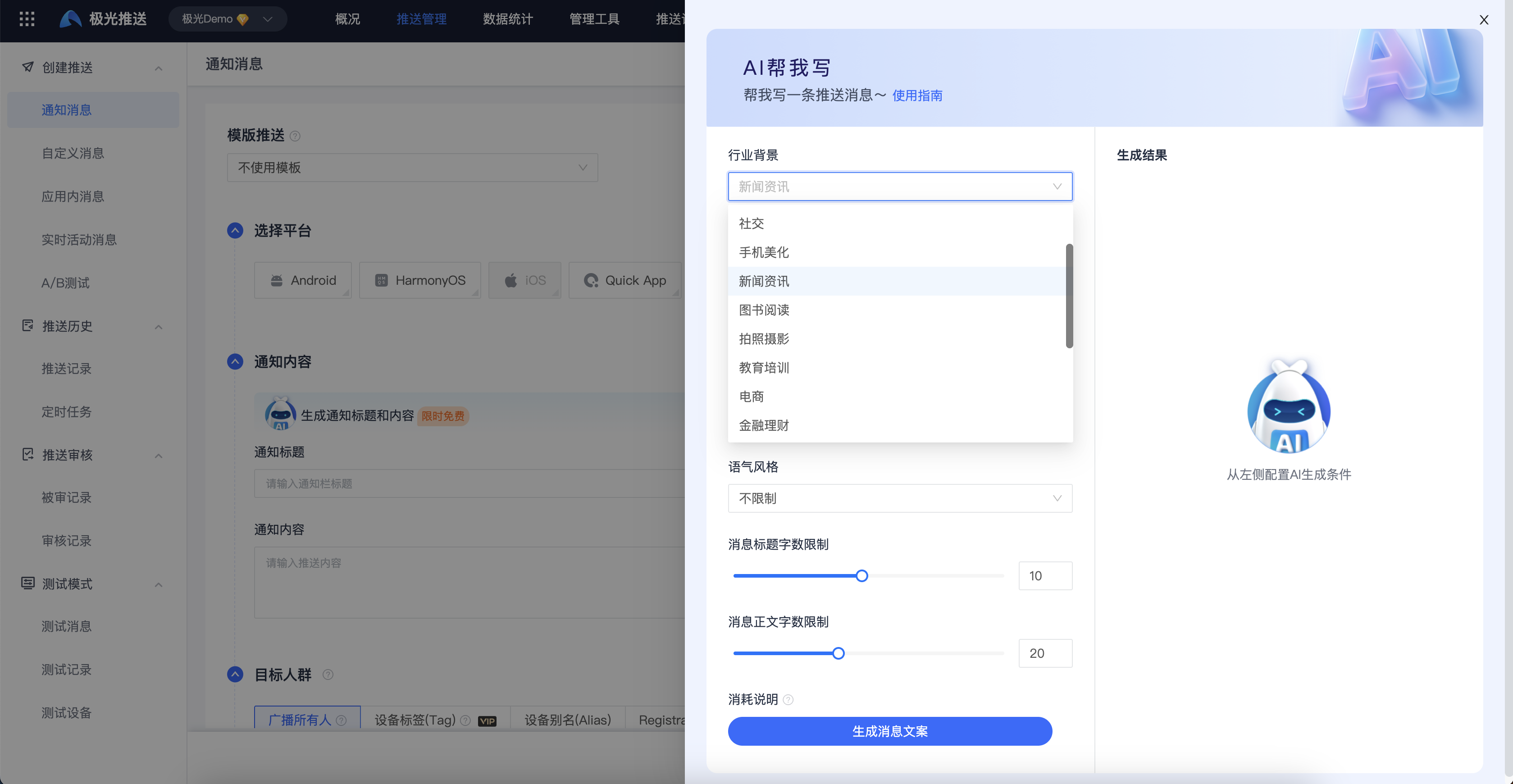
Task: Click the 推送审核 section icon
Action: [x=27, y=455]
